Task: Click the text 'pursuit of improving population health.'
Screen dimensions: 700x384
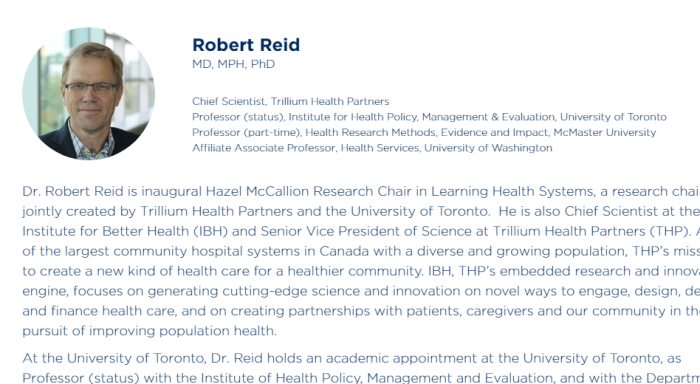Action: pyautogui.click(x=150, y=331)
